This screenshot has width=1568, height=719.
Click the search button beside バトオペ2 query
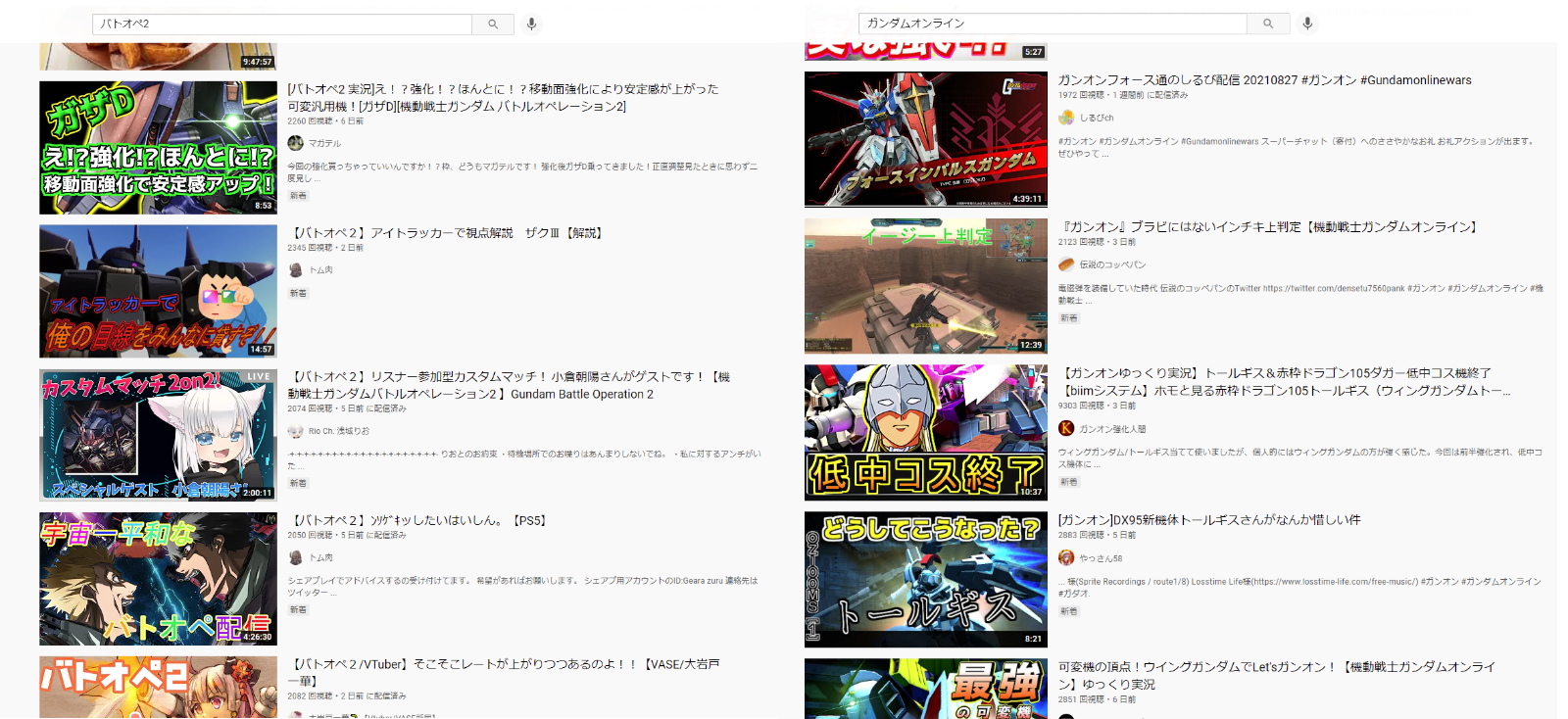(x=493, y=24)
